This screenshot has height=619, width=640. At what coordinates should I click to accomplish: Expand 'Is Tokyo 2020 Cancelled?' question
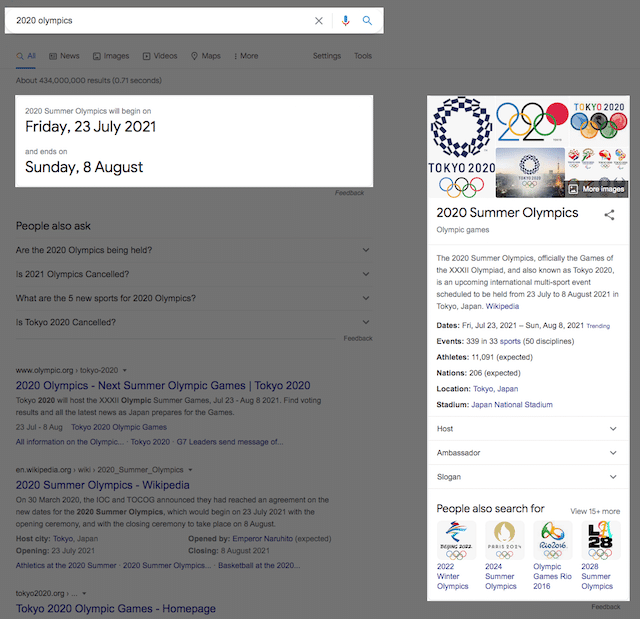pos(194,322)
